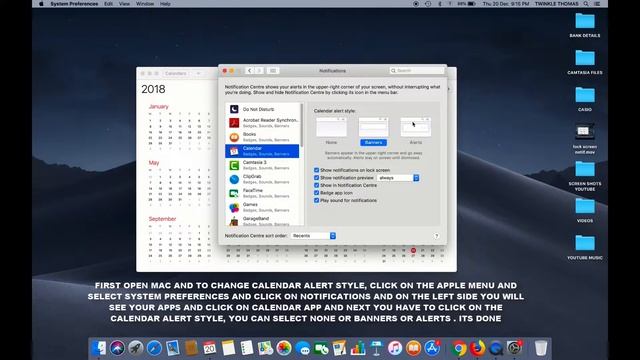Select Do Not Disturb in app list
640x360 pixels.
coord(262,109)
